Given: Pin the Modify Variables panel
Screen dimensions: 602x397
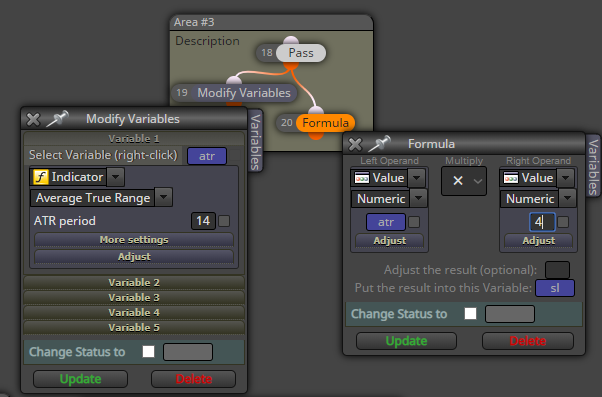Looking at the screenshot, I should [x=58, y=118].
